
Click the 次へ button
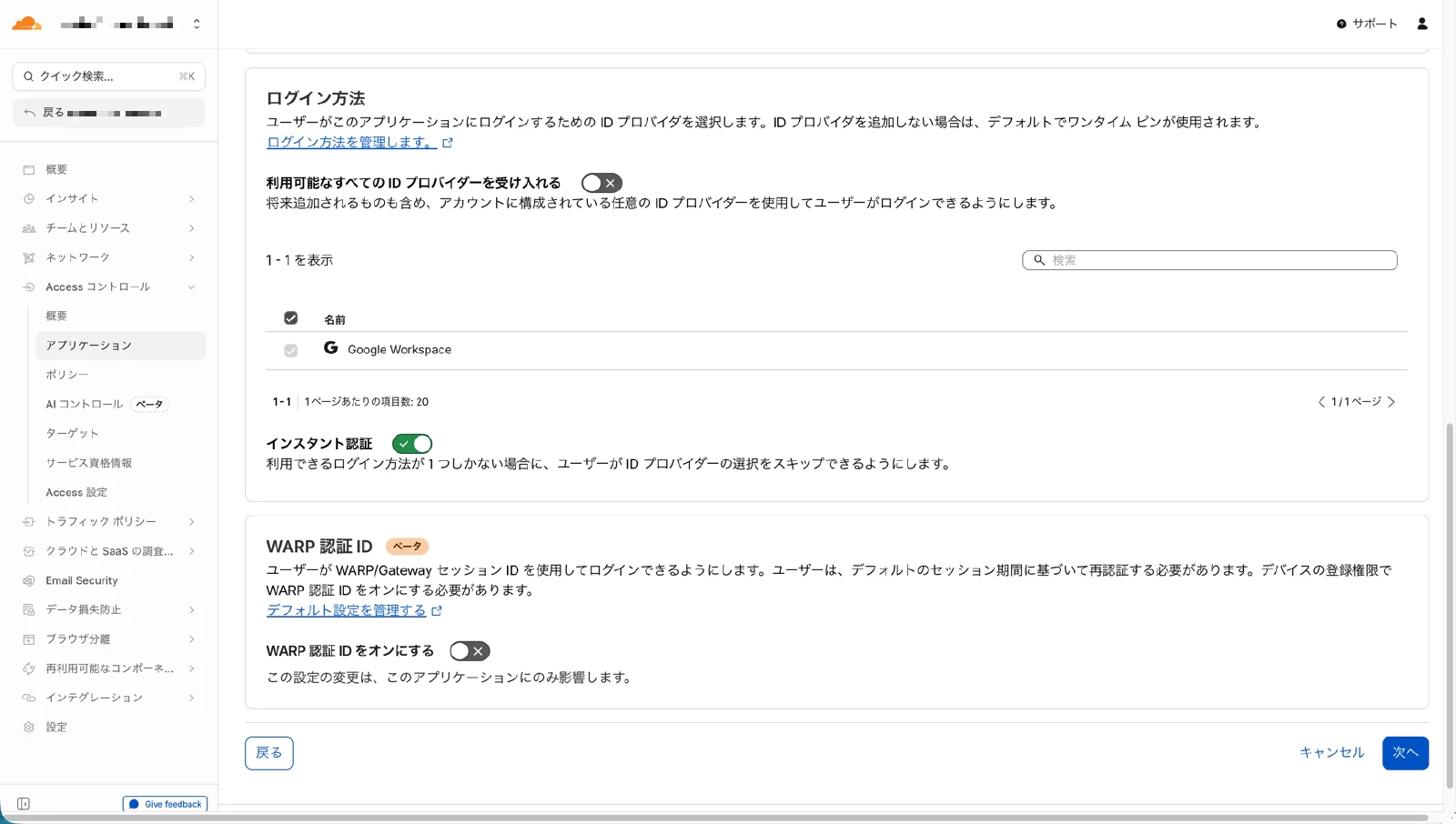tap(1405, 752)
